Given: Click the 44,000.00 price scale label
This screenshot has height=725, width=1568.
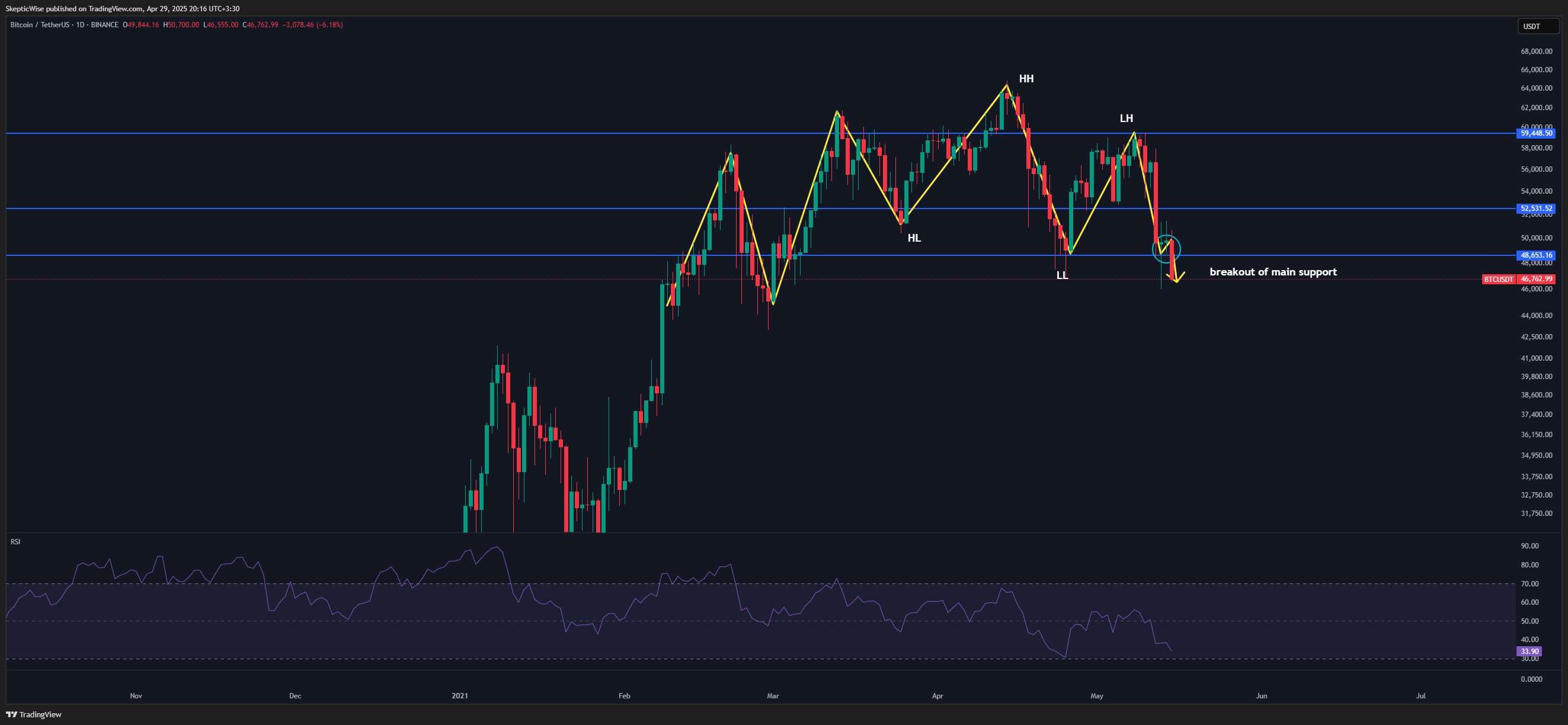Looking at the screenshot, I should click(1537, 316).
